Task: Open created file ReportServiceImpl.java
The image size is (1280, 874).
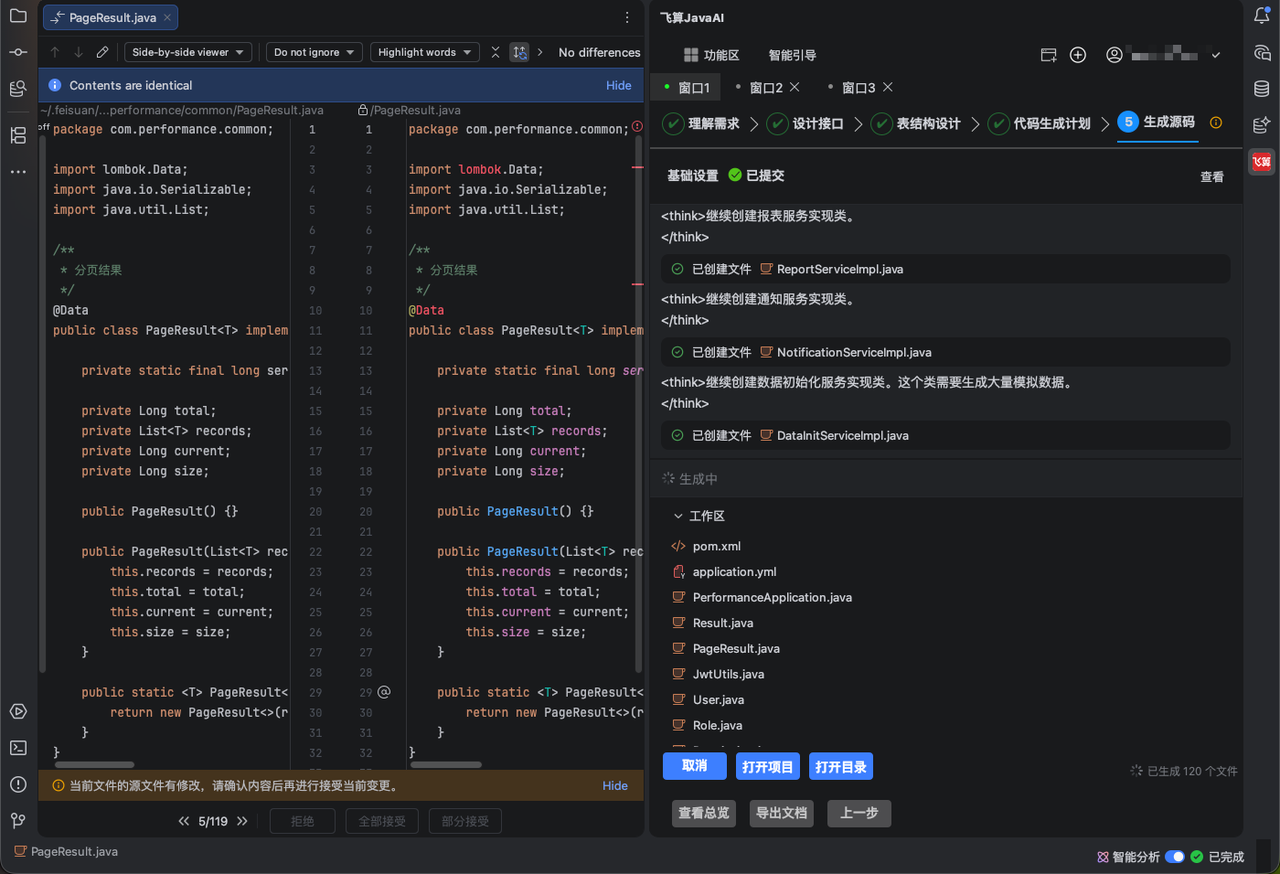Action: 840,269
